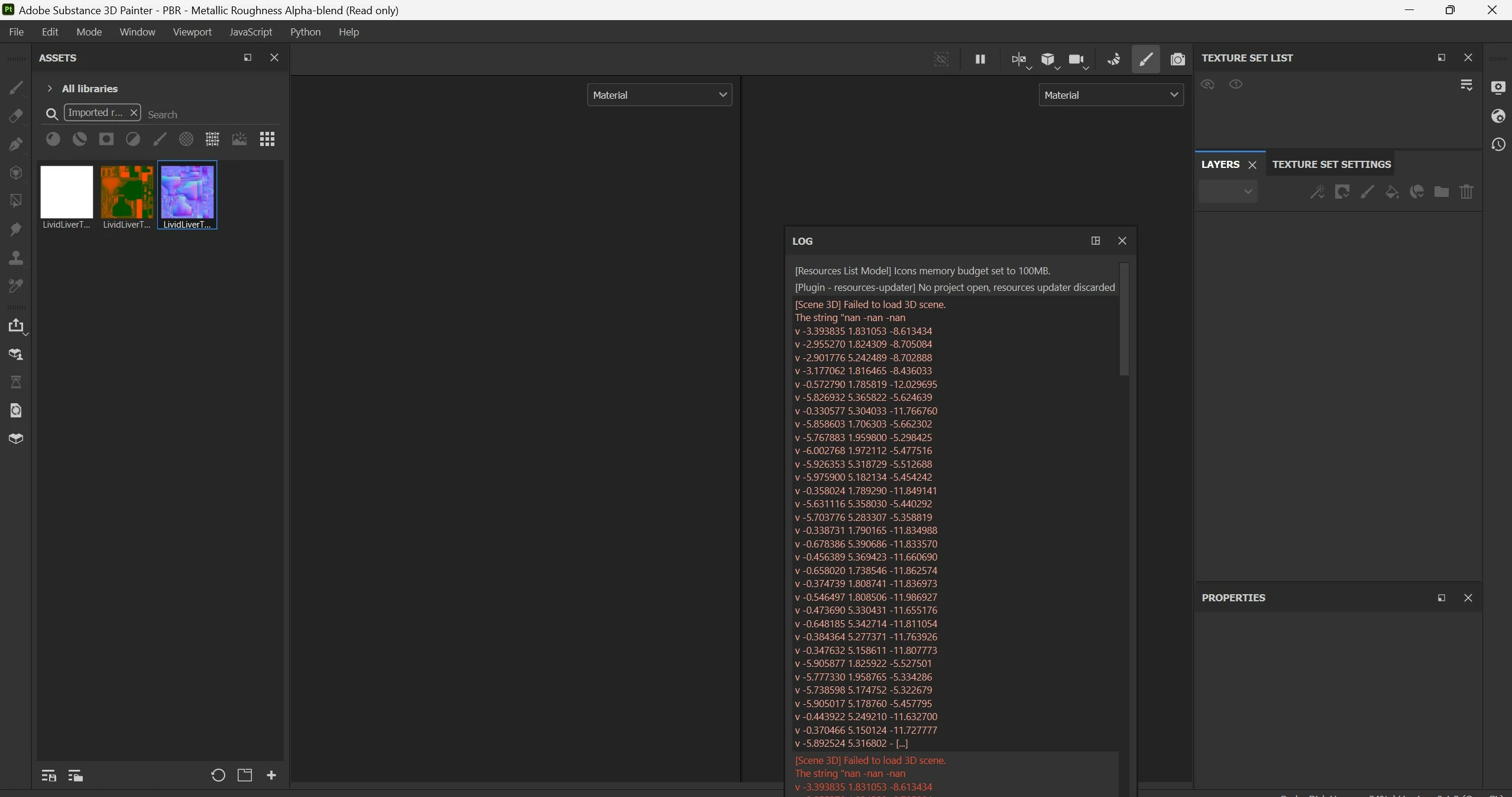This screenshot has width=1512, height=797.
Task: Open the Python menu
Action: tap(305, 32)
